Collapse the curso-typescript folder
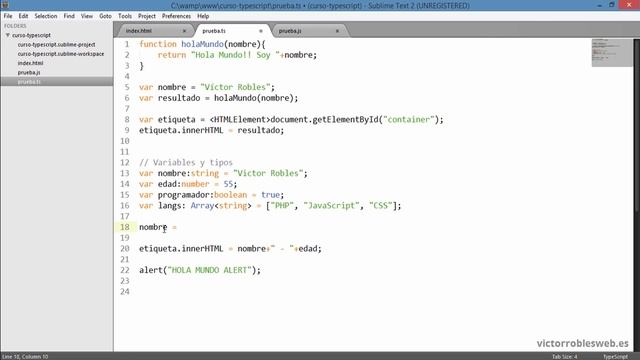Viewport: 640px width, 360px height. click(x=8, y=36)
